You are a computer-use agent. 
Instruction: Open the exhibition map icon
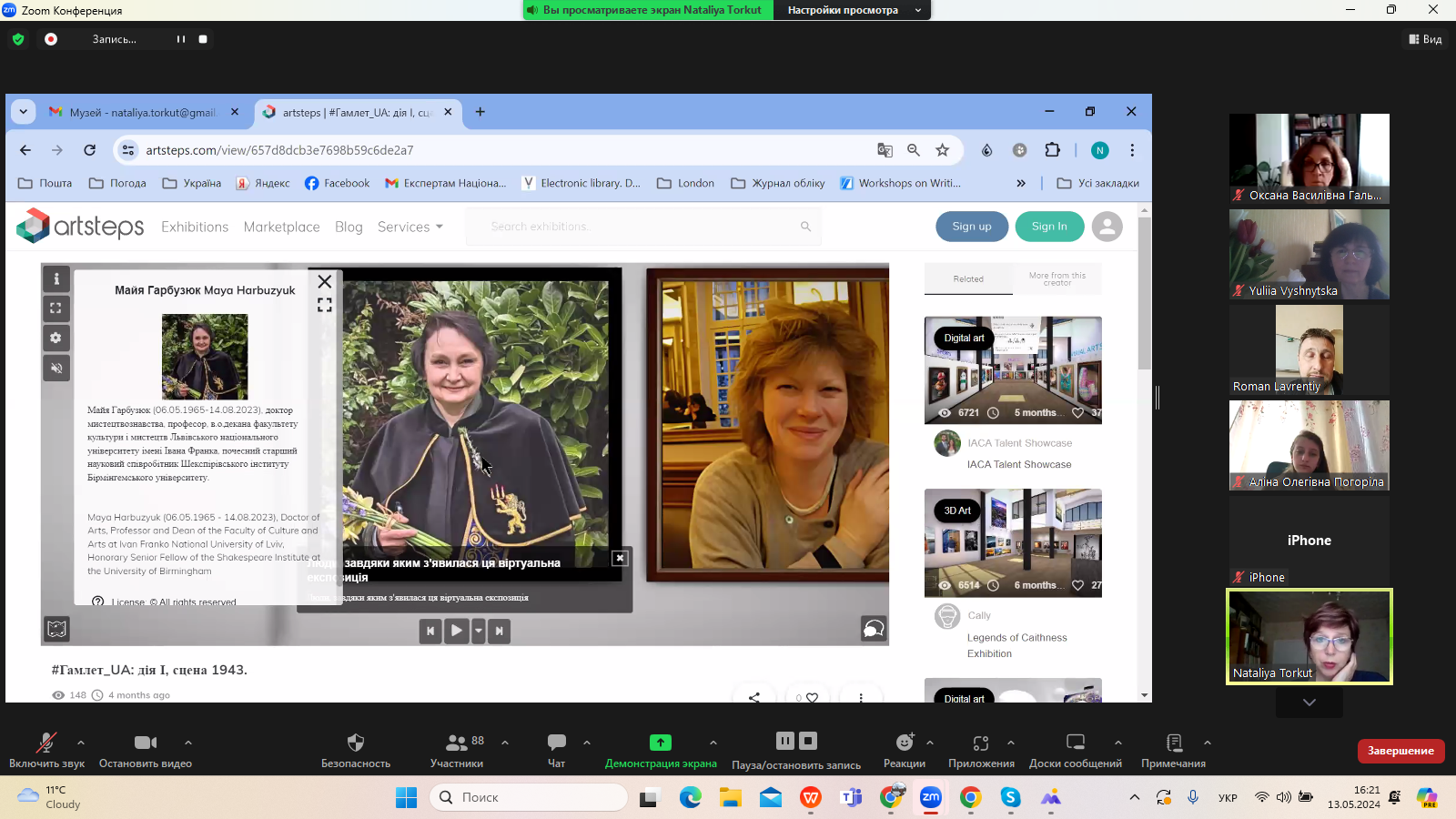(x=56, y=629)
